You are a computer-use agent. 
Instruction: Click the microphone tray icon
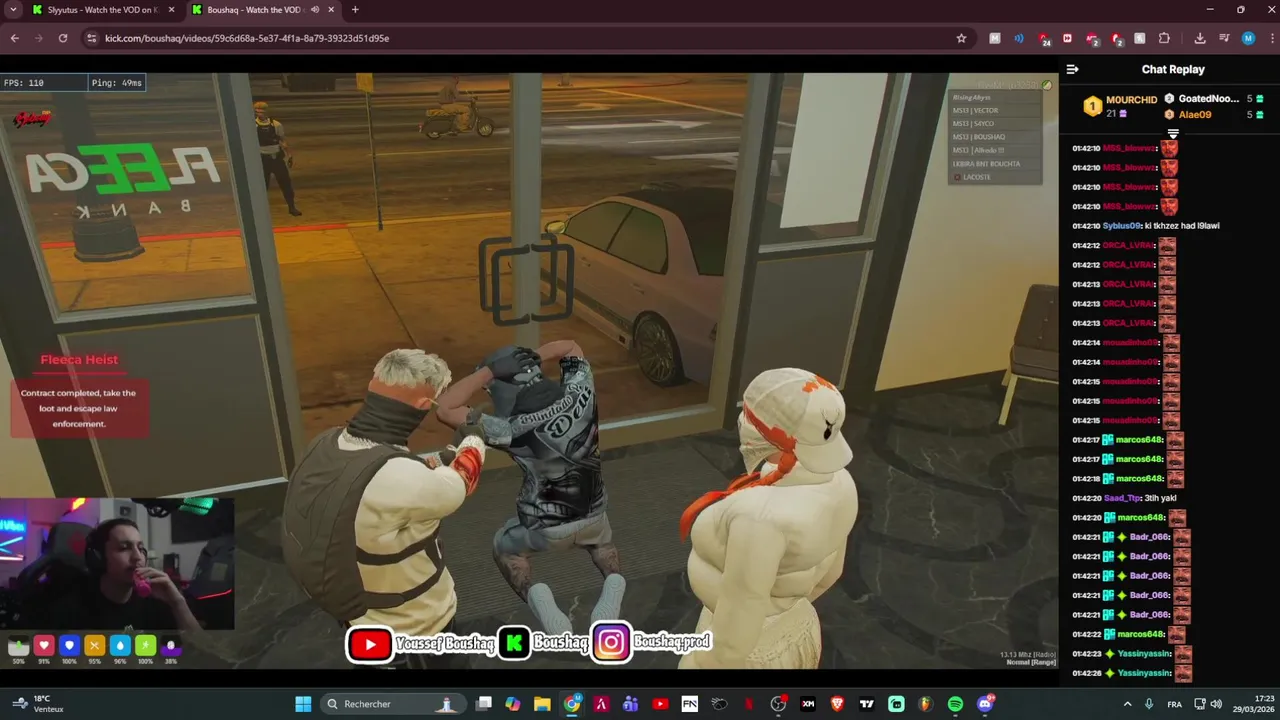(1149, 704)
